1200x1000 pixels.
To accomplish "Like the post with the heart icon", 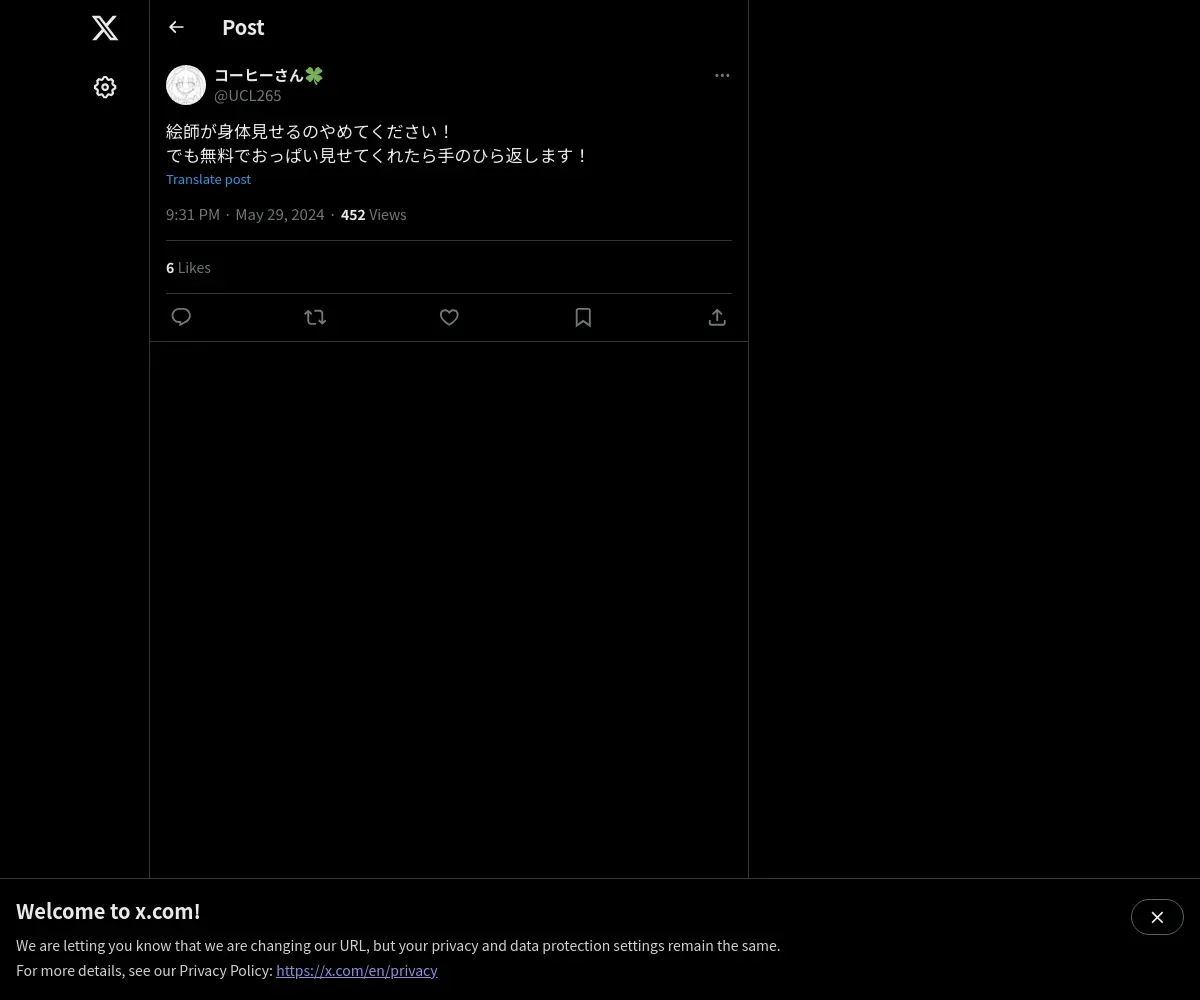I will pyautogui.click(x=449, y=317).
